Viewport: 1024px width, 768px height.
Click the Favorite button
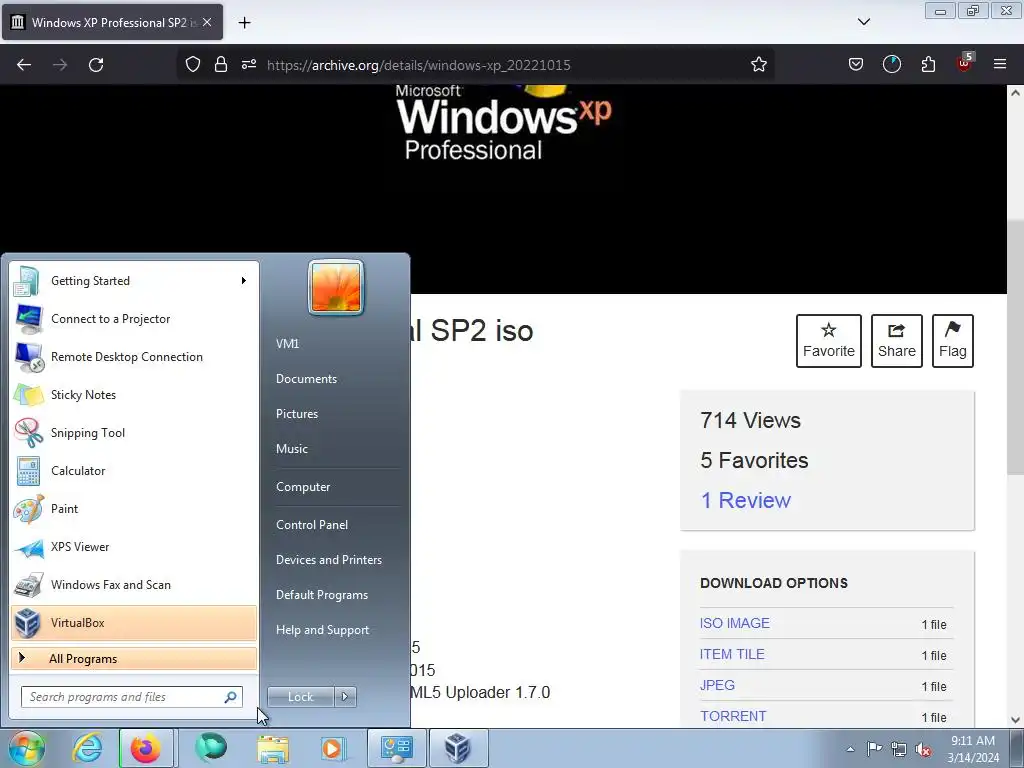[x=829, y=341]
